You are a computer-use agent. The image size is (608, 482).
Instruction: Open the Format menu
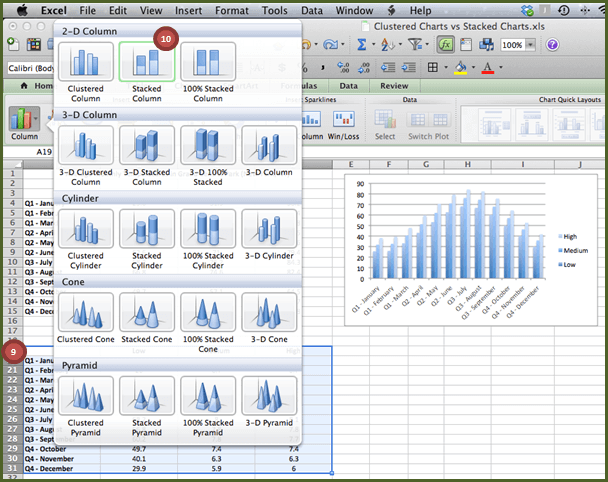[232, 10]
